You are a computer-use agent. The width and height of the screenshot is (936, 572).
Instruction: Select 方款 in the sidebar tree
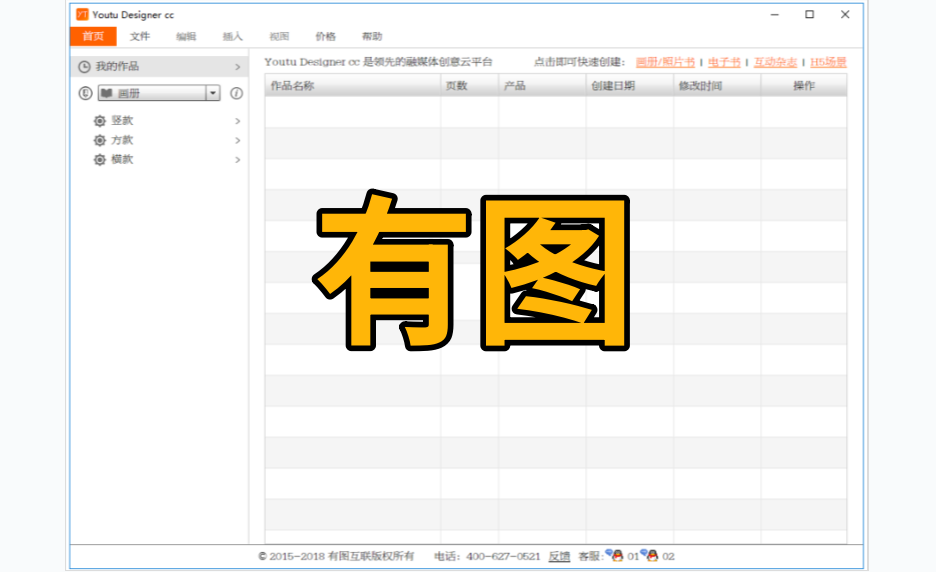point(122,140)
